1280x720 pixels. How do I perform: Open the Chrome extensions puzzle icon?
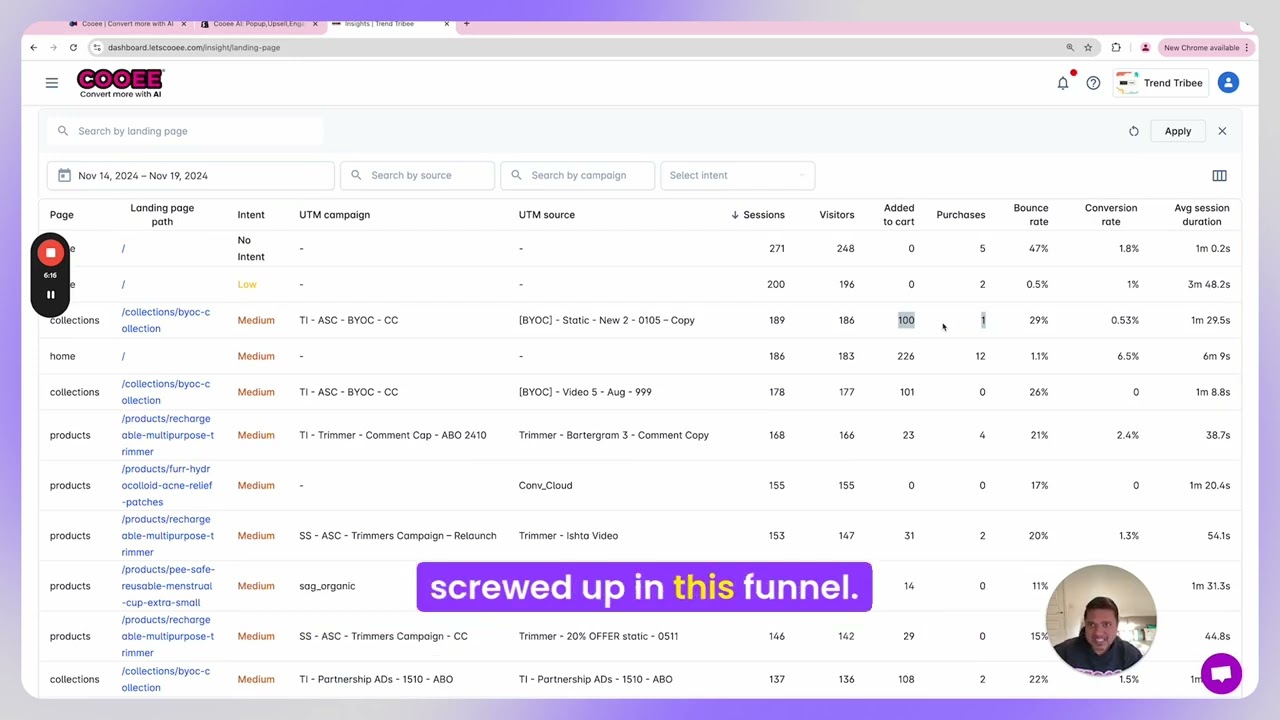1116,47
